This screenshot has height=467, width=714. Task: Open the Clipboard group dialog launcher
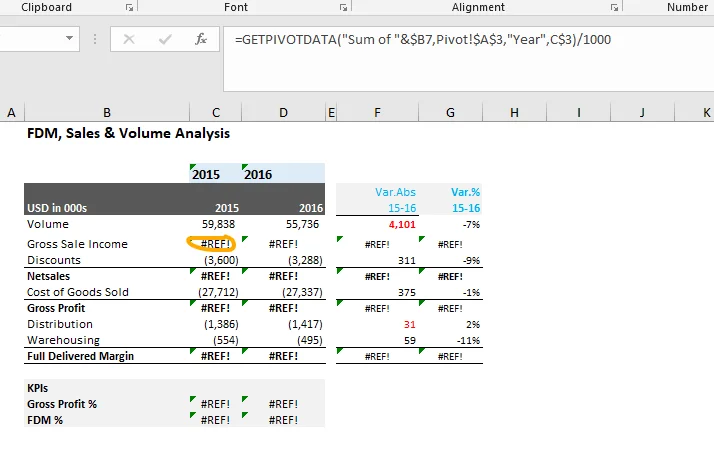click(x=128, y=8)
